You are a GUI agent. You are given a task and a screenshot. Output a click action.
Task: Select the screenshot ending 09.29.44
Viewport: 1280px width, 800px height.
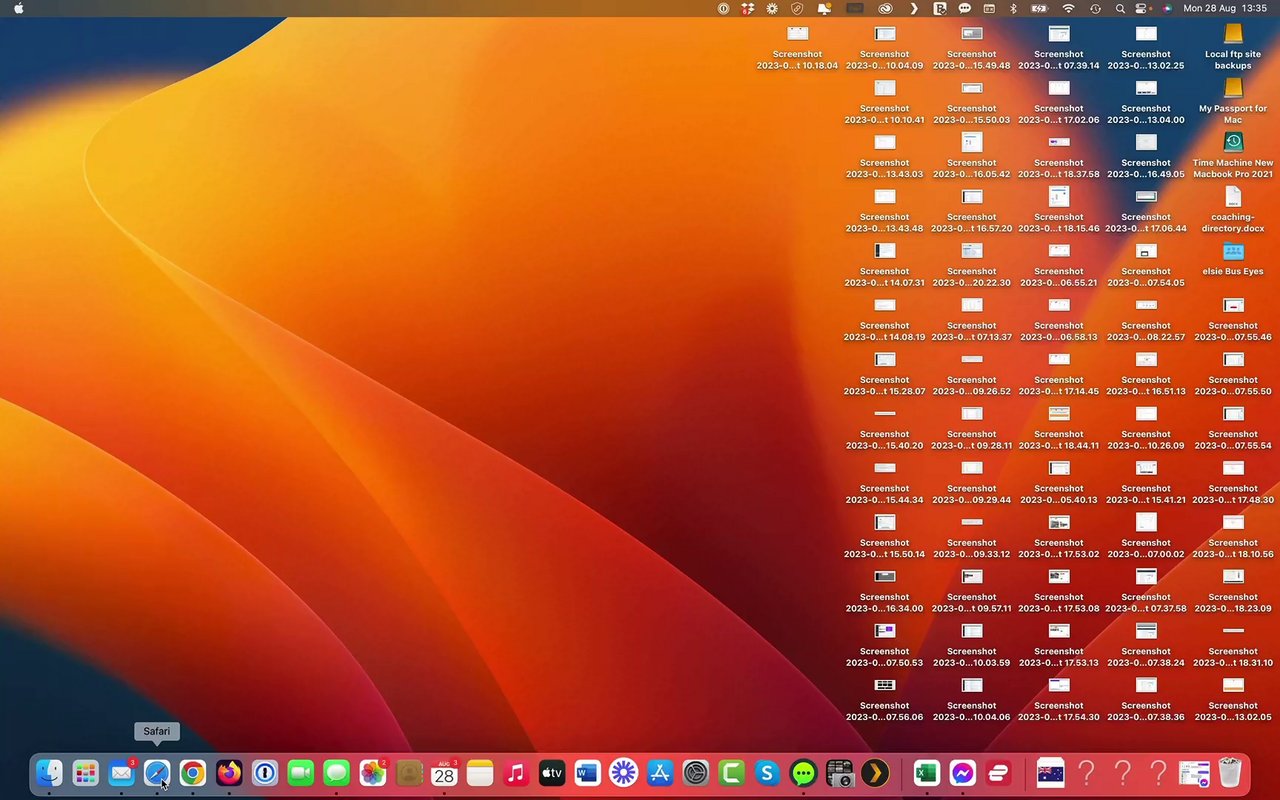pos(972,481)
